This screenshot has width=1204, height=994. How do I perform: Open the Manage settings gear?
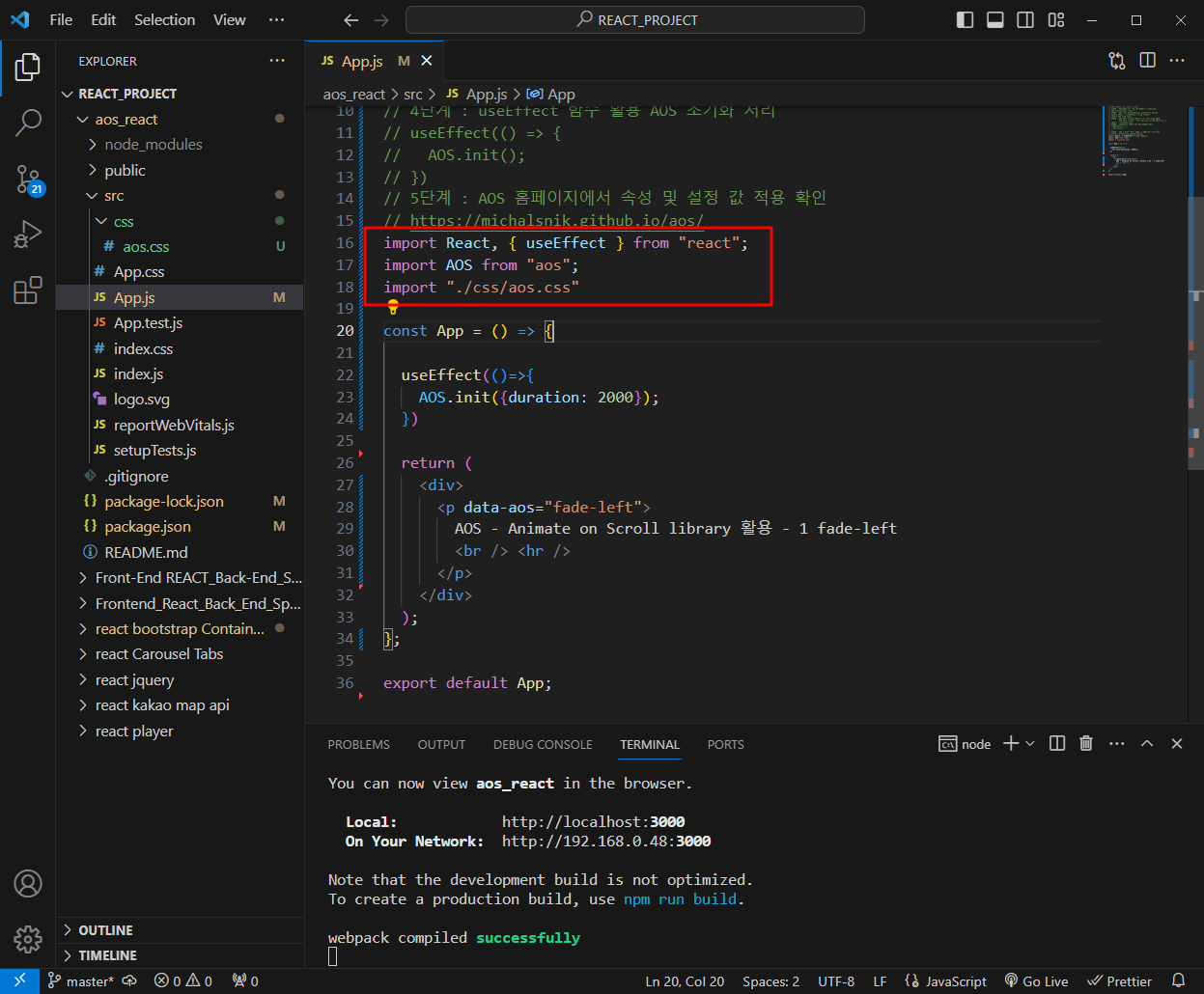point(28,939)
